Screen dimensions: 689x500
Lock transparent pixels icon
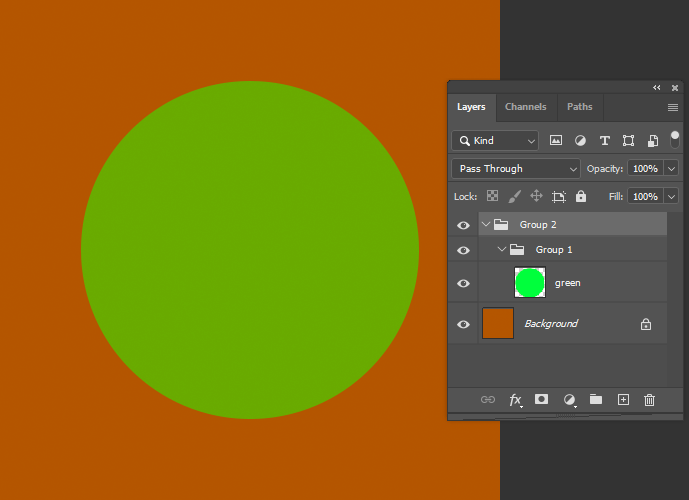(492, 196)
